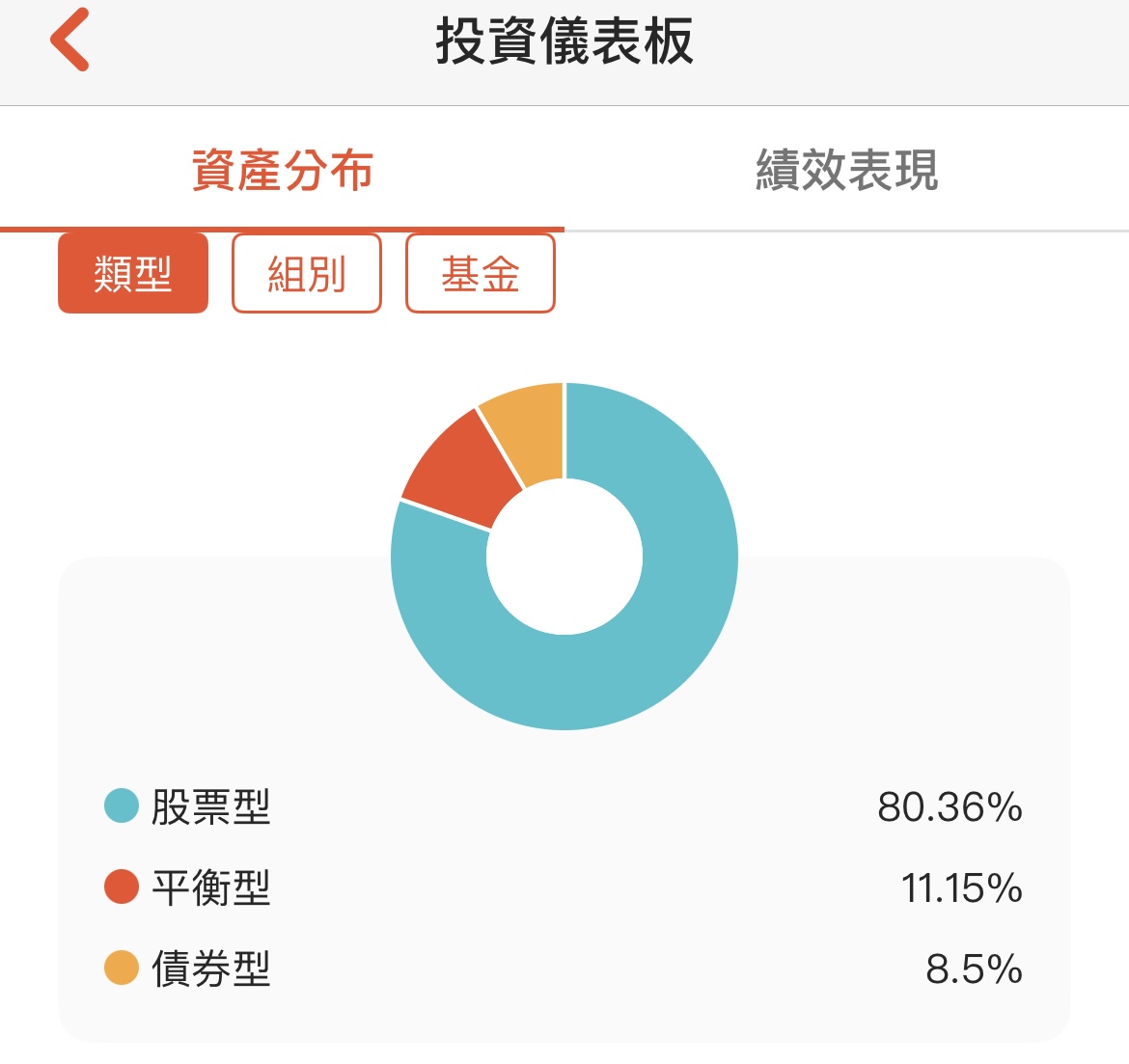
Task: Click the 投資儀表板 title text
Action: click(x=564, y=39)
